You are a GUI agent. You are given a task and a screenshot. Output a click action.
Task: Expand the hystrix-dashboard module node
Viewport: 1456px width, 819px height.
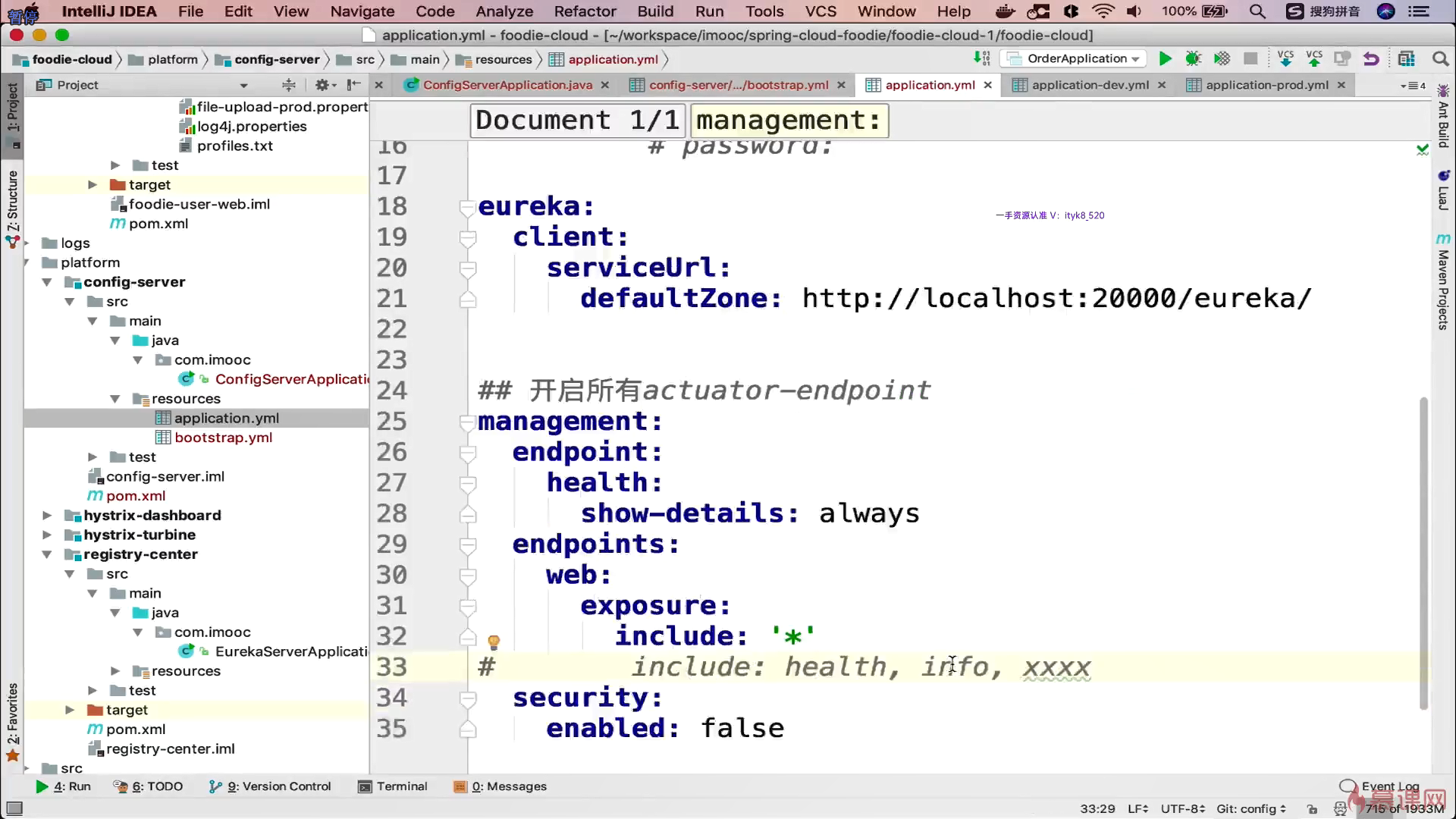[x=47, y=516]
